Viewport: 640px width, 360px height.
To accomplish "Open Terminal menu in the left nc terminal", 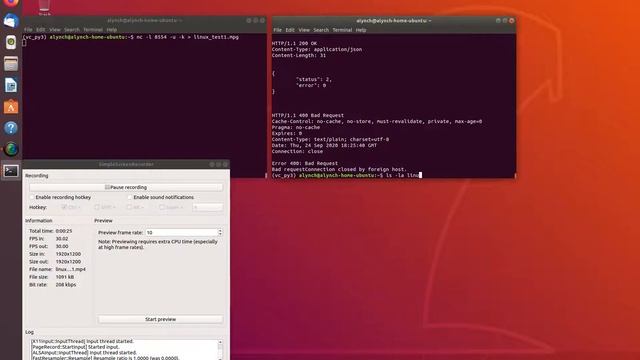I will pyautogui.click(x=93, y=30).
